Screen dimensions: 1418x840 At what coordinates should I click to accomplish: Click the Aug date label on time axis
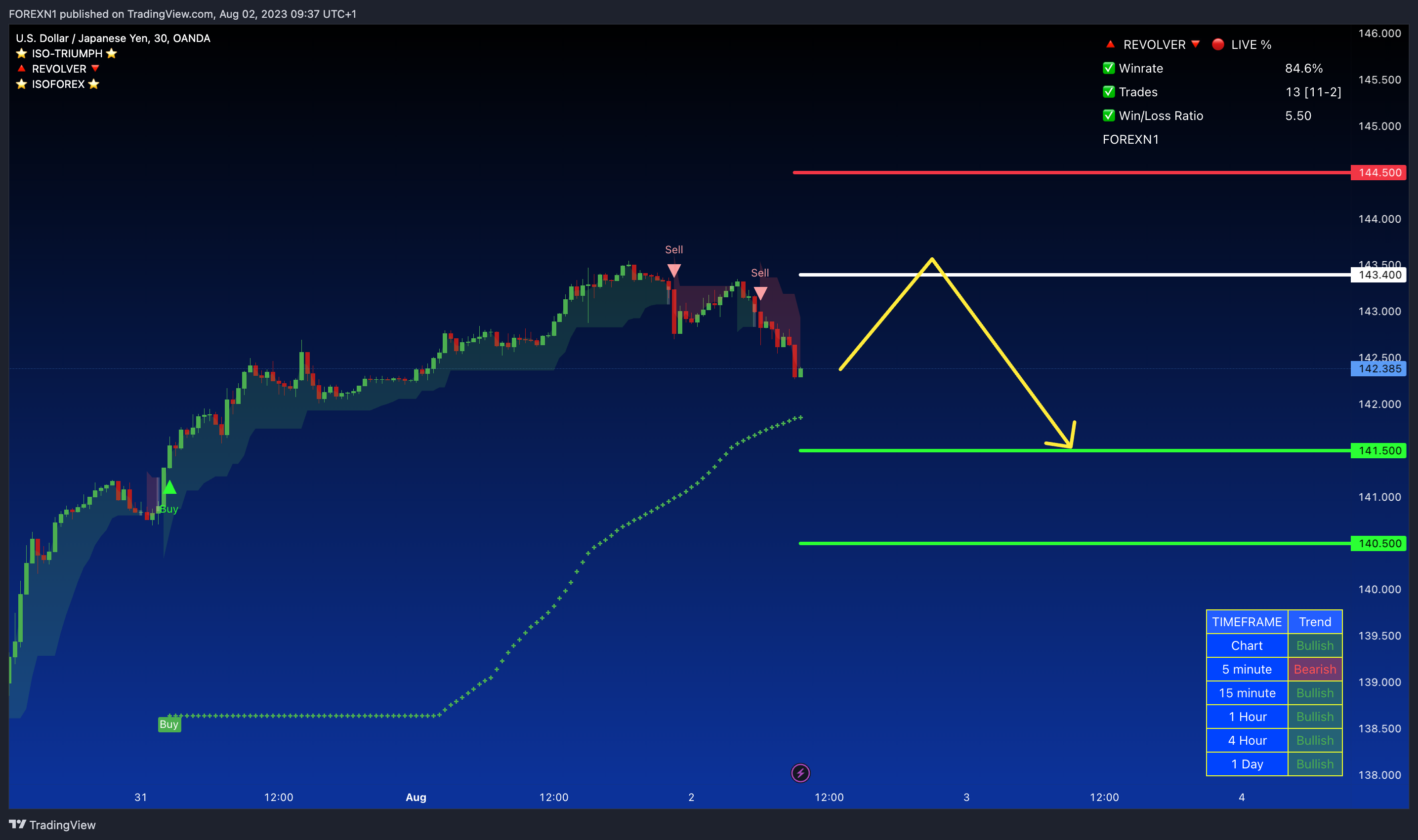416,797
